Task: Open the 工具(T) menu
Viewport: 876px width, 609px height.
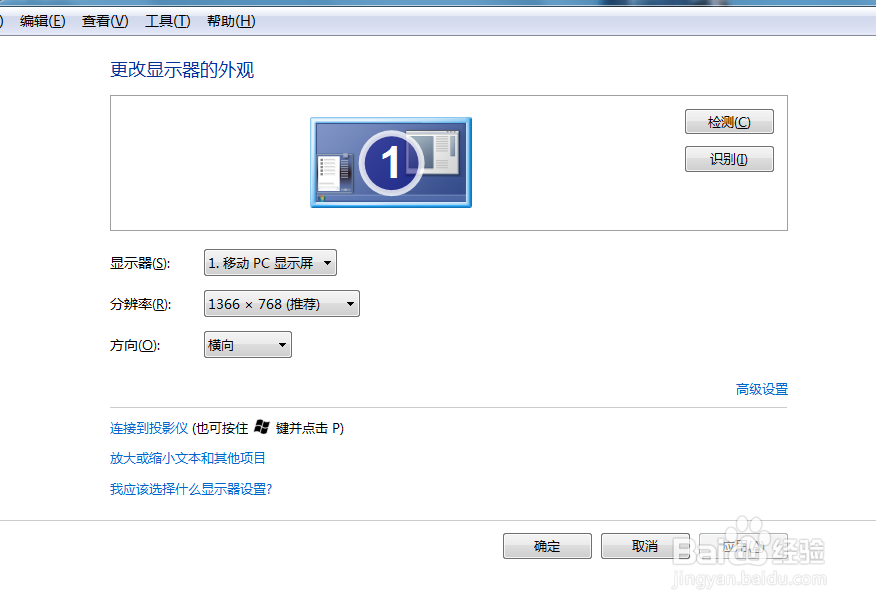Action: coord(168,21)
